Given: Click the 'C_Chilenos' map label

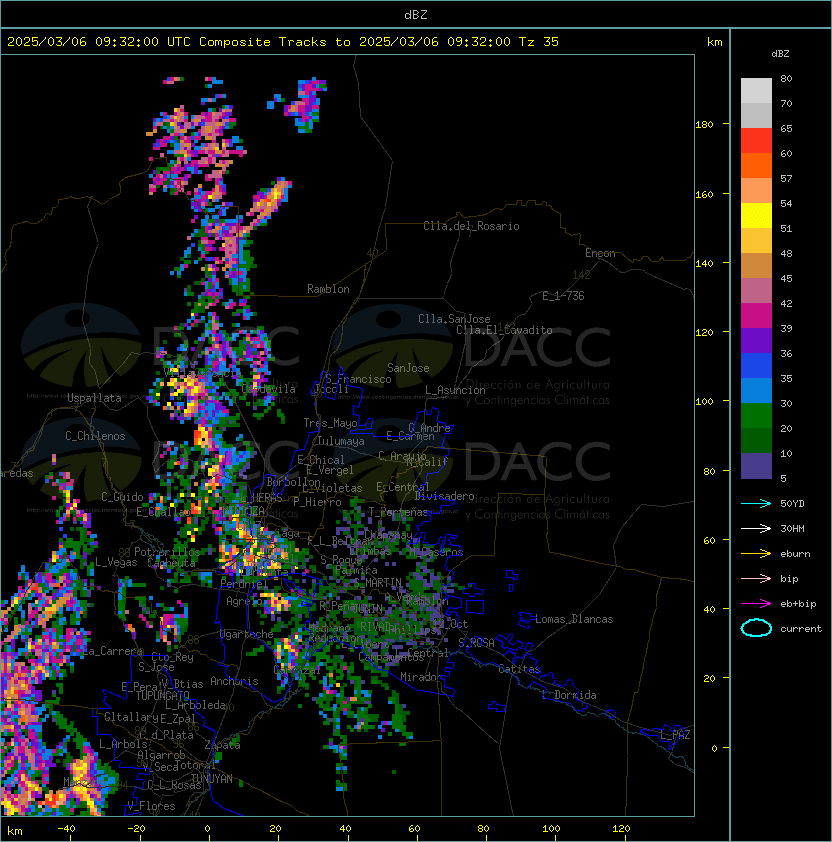Looking at the screenshot, I should 95,436.
